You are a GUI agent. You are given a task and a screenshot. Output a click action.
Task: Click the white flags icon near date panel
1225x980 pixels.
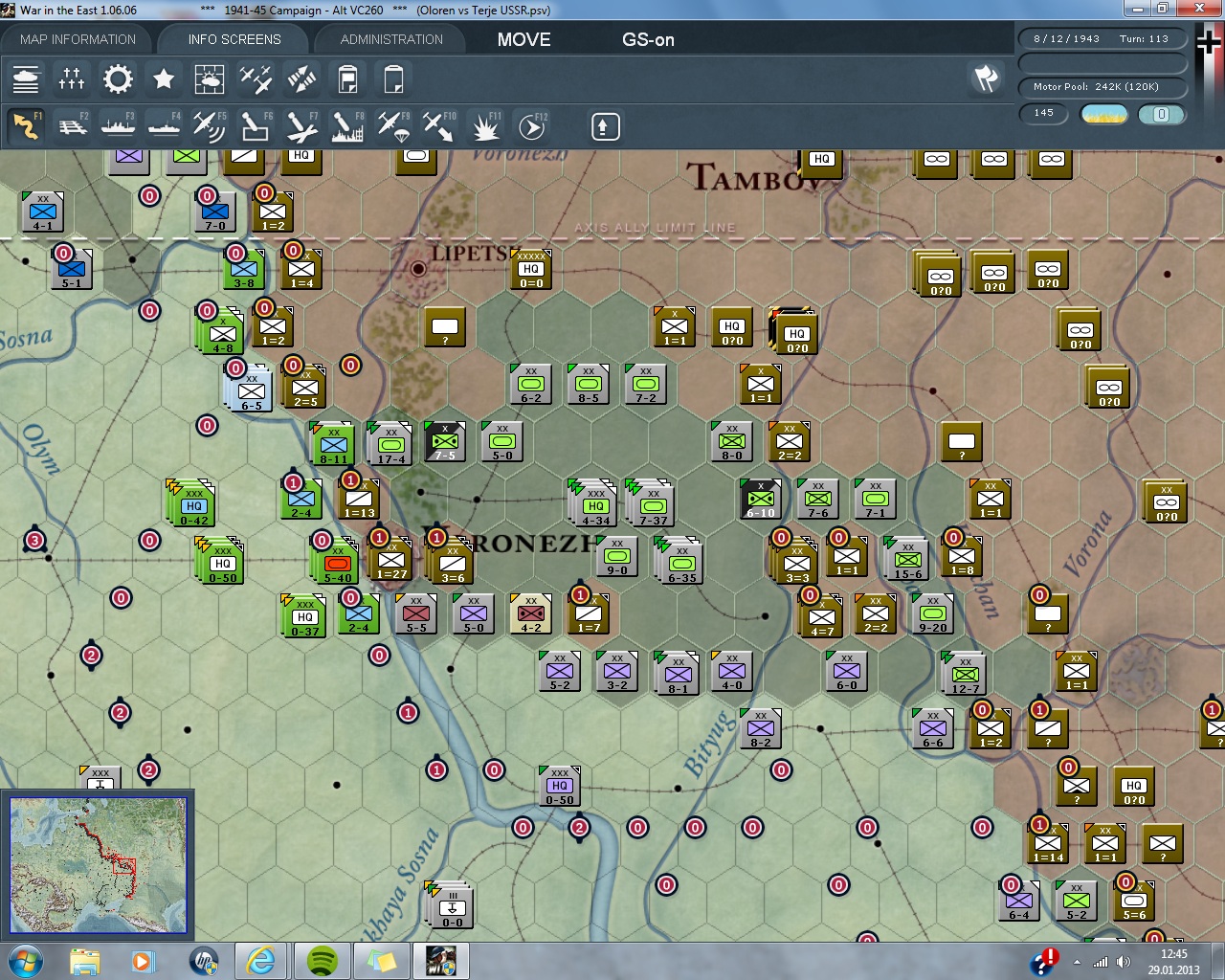click(986, 78)
